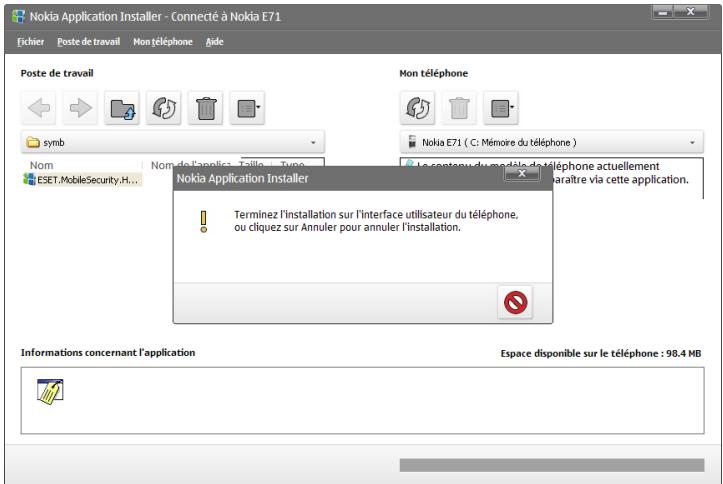Expand the symb folder dropdown
This screenshot has height=484, width=723.
313,142
